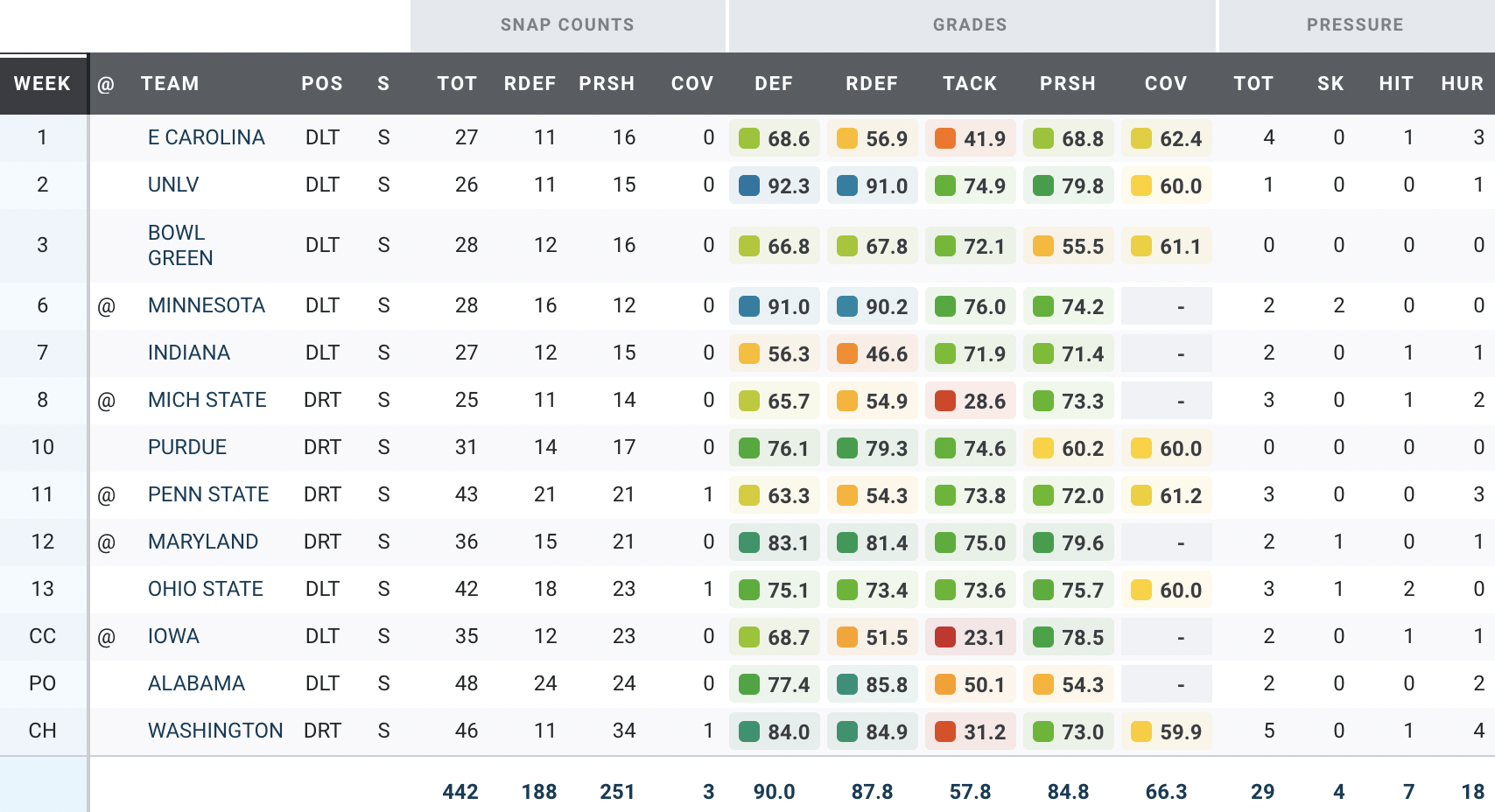Sort by TACK grade column header

coord(970,84)
